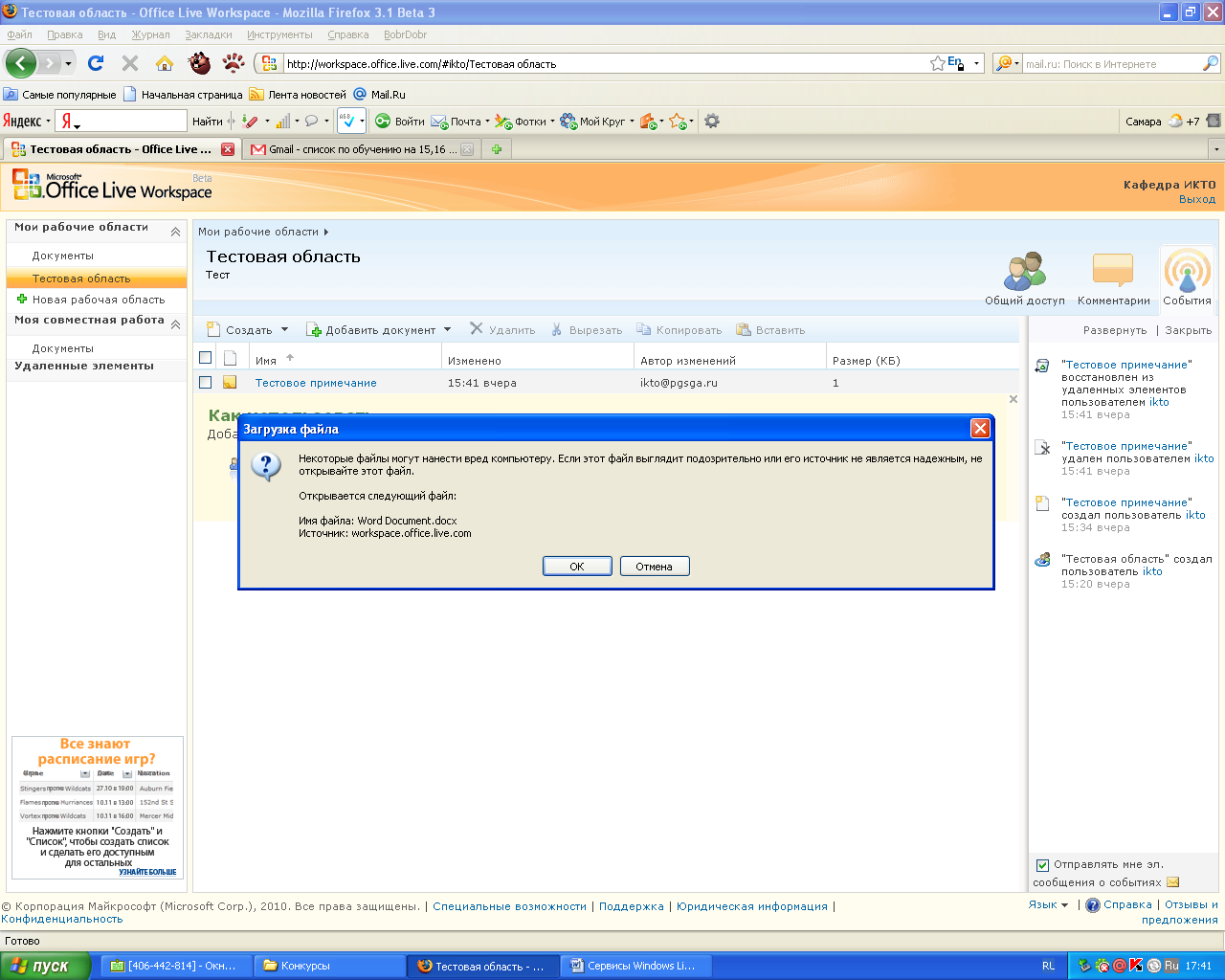Click the RL language indicator in the taskbar
The width and height of the screenshot is (1225, 980).
(1048, 966)
